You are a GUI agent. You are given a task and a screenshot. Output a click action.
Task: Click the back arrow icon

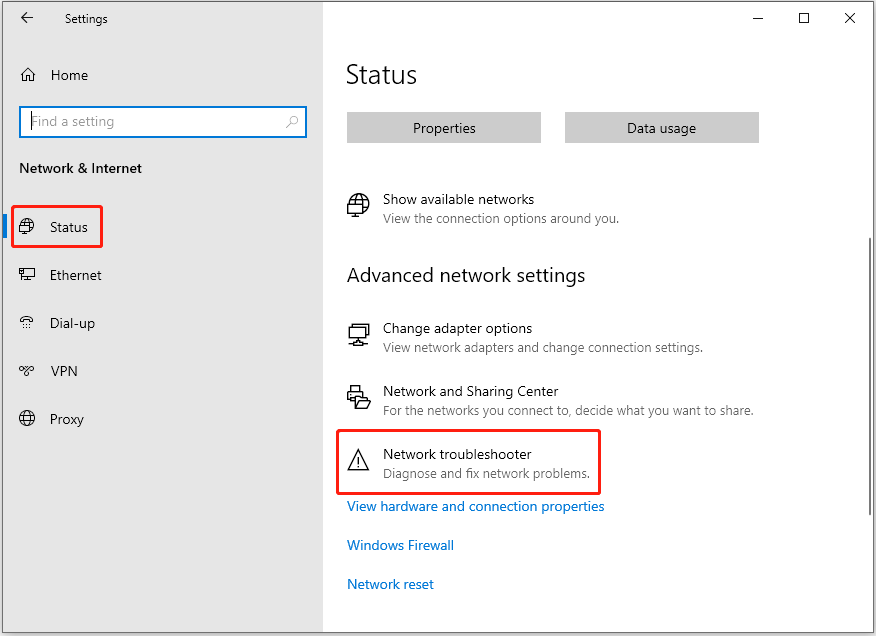(x=27, y=18)
